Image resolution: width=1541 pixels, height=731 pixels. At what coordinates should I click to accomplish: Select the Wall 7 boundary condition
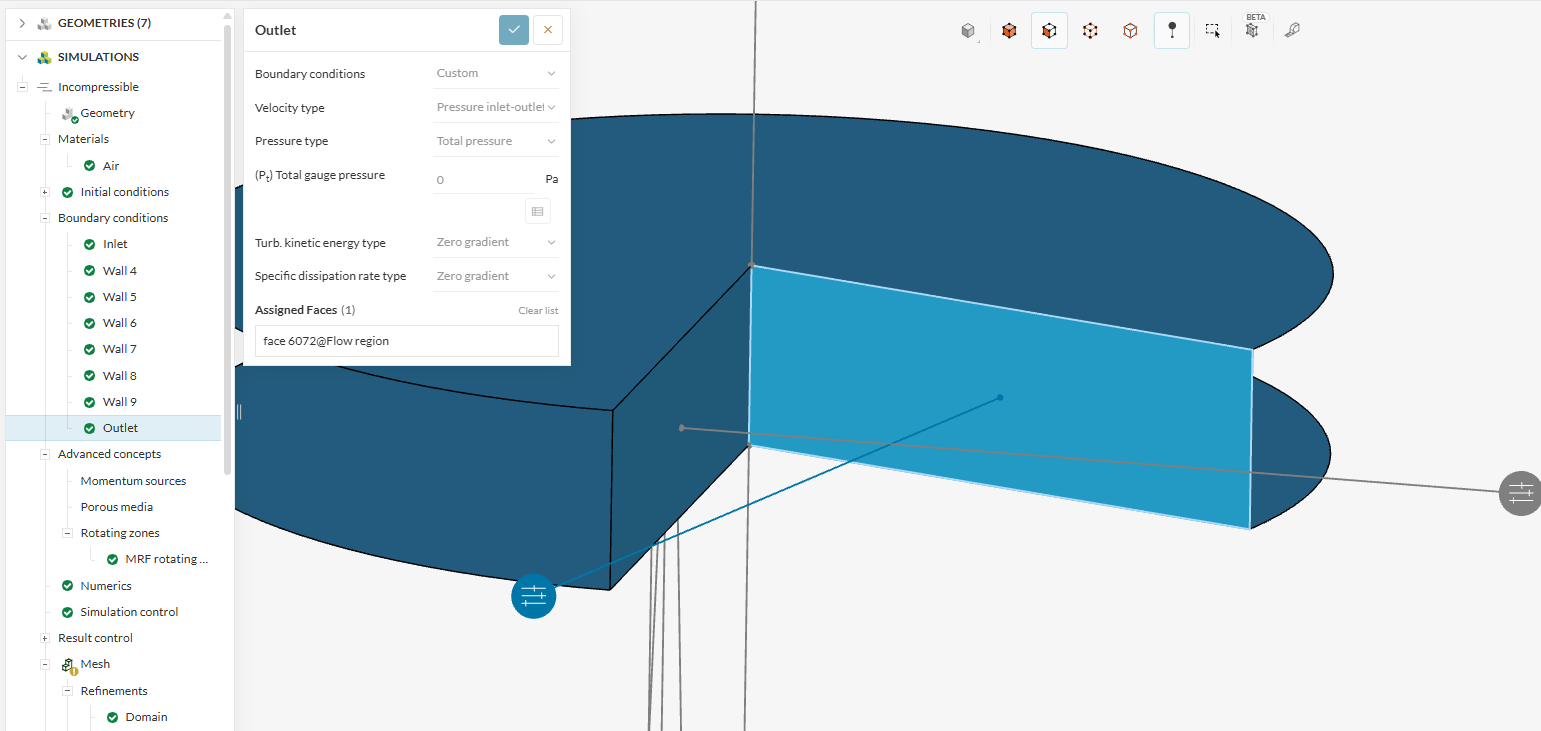pyautogui.click(x=120, y=349)
